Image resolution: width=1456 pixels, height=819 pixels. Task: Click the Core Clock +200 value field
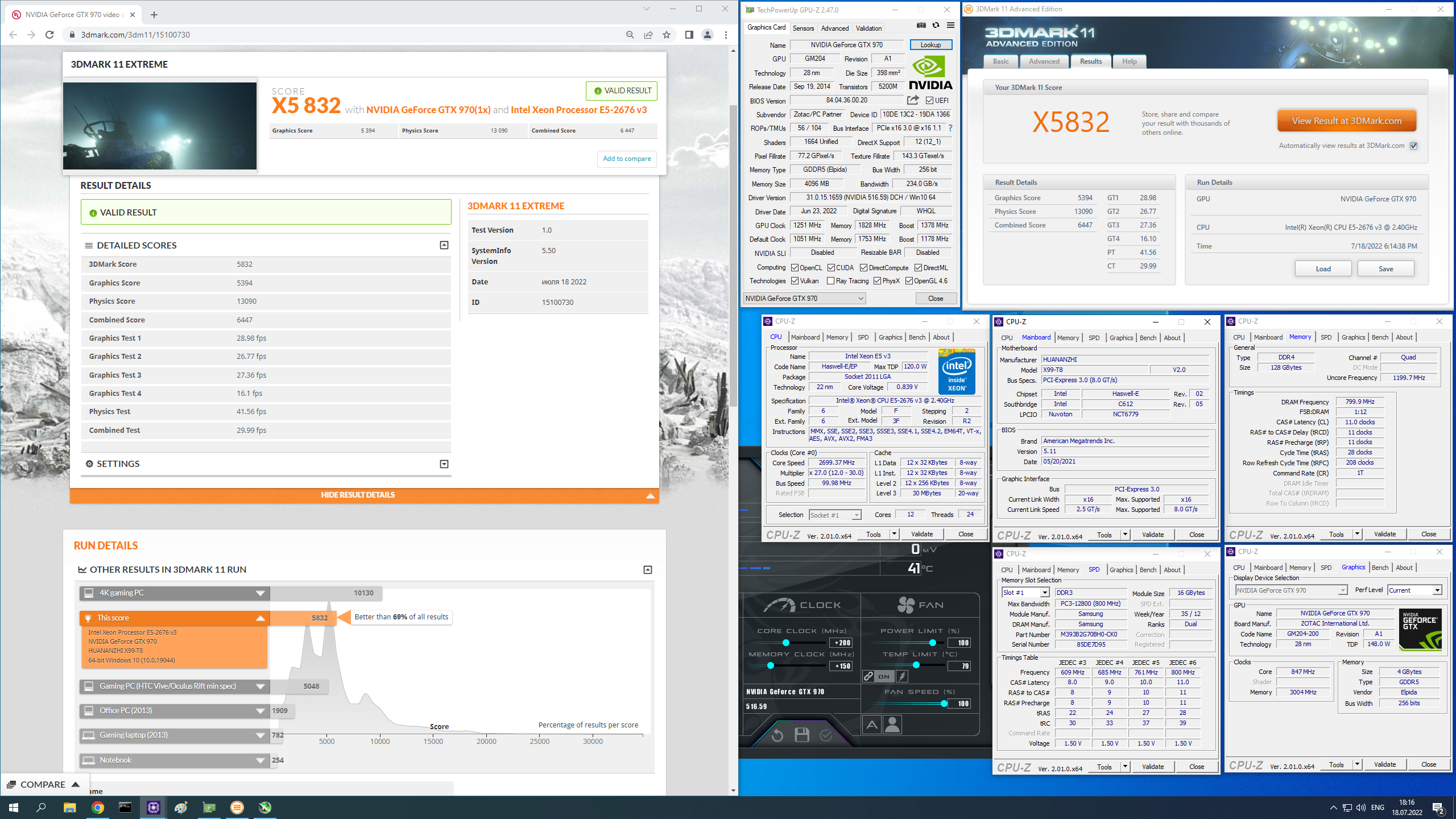(841, 643)
